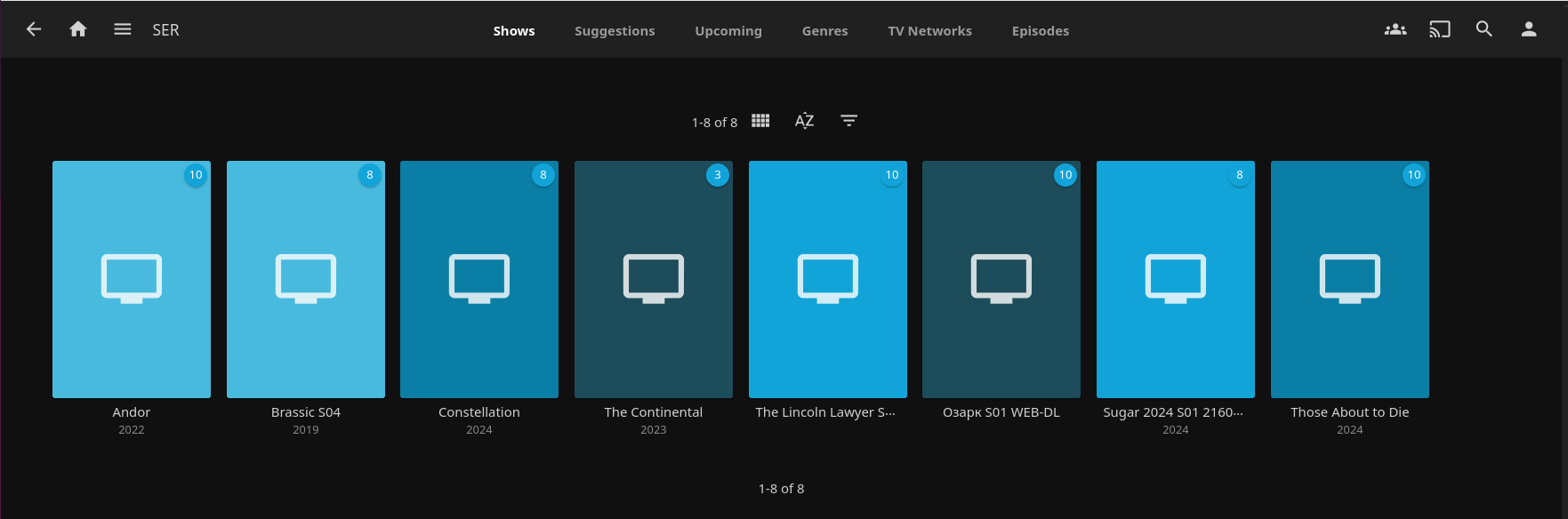Go to the Episodes tab
Viewport: 1568px width, 519px height.
click(x=1041, y=31)
